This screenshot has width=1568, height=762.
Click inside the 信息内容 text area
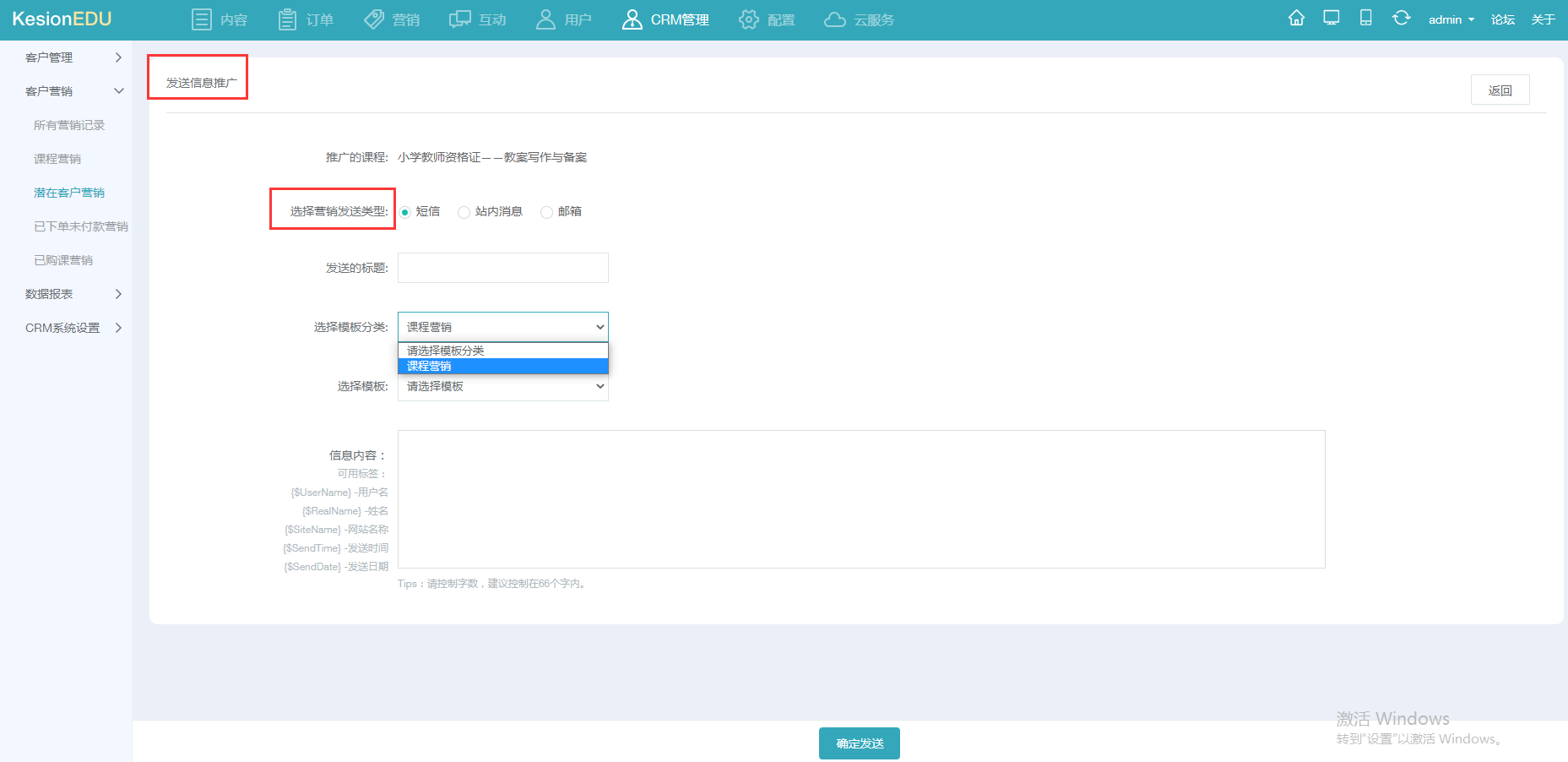coord(861,499)
